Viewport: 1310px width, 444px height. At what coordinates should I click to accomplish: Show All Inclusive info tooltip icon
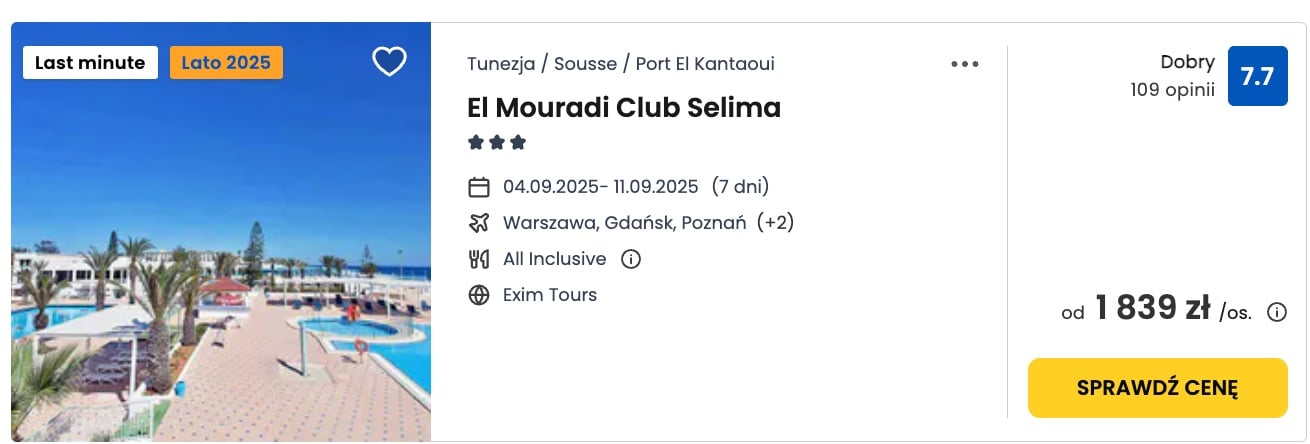pyautogui.click(x=631, y=259)
